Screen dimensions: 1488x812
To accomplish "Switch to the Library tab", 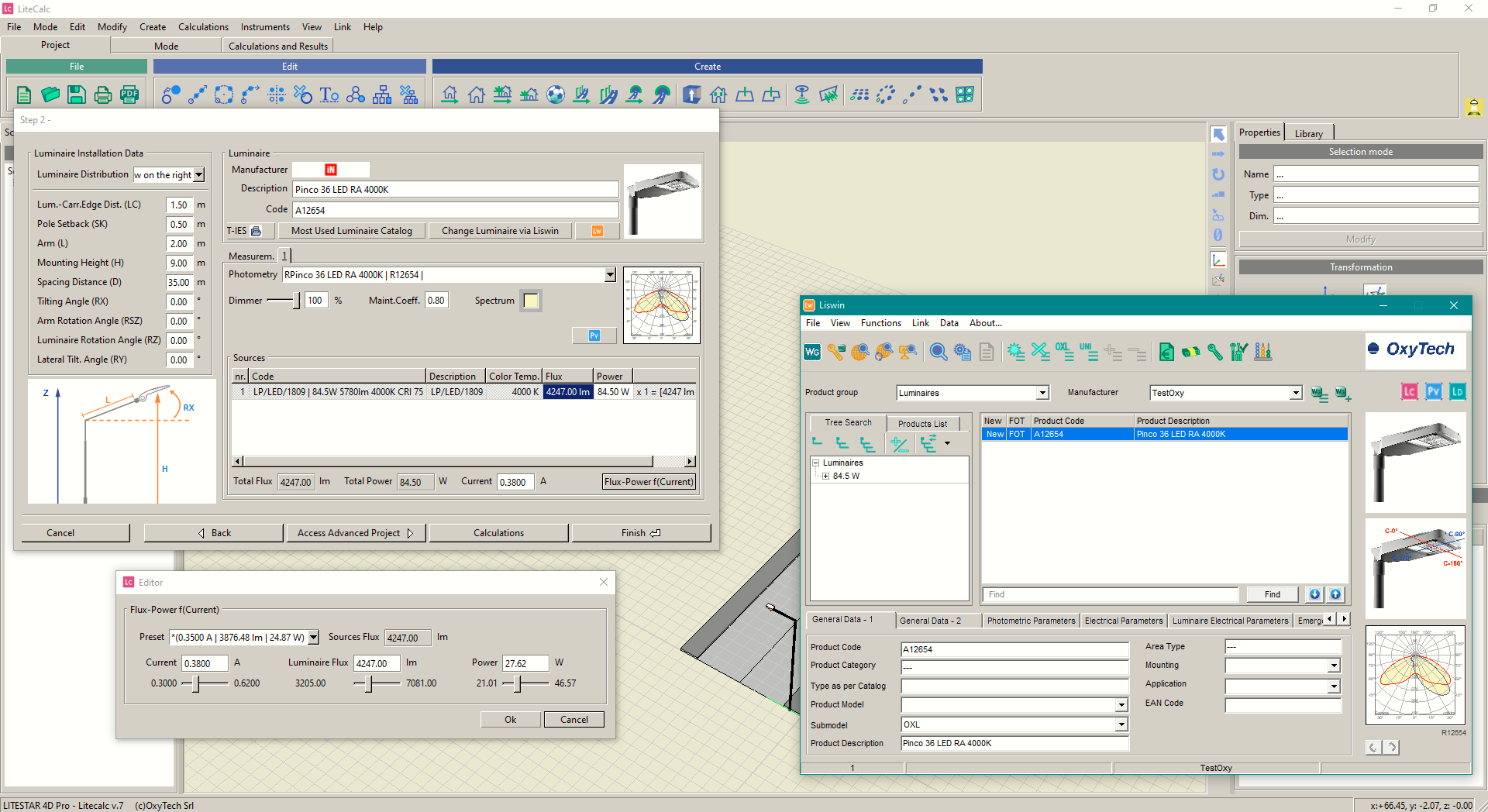I will point(1309,133).
